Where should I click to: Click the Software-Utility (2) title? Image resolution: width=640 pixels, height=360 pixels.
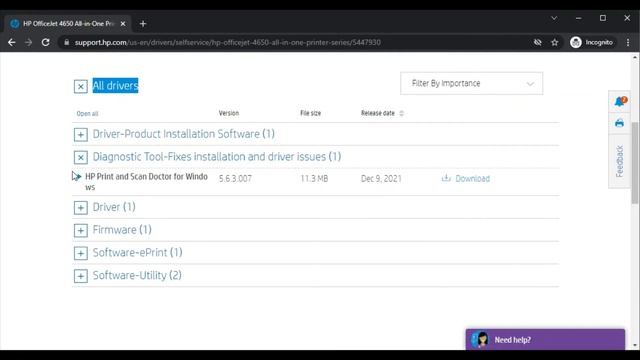pyautogui.click(x=137, y=276)
